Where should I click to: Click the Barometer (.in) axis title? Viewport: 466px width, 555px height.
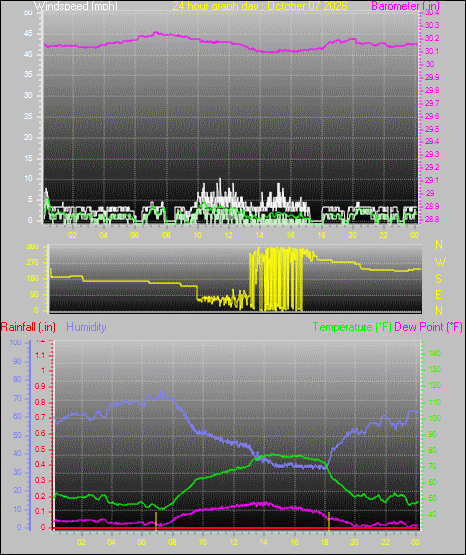405,6
